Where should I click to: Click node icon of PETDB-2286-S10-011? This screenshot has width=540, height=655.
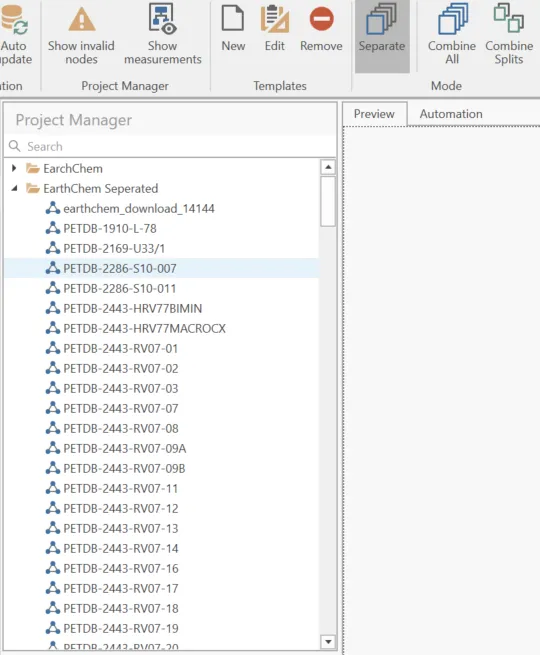pos(53,288)
